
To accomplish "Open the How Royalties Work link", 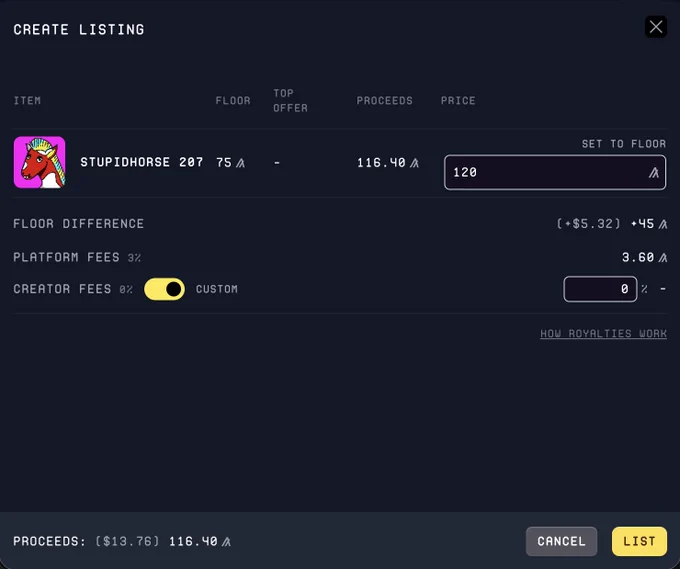I will click(603, 334).
